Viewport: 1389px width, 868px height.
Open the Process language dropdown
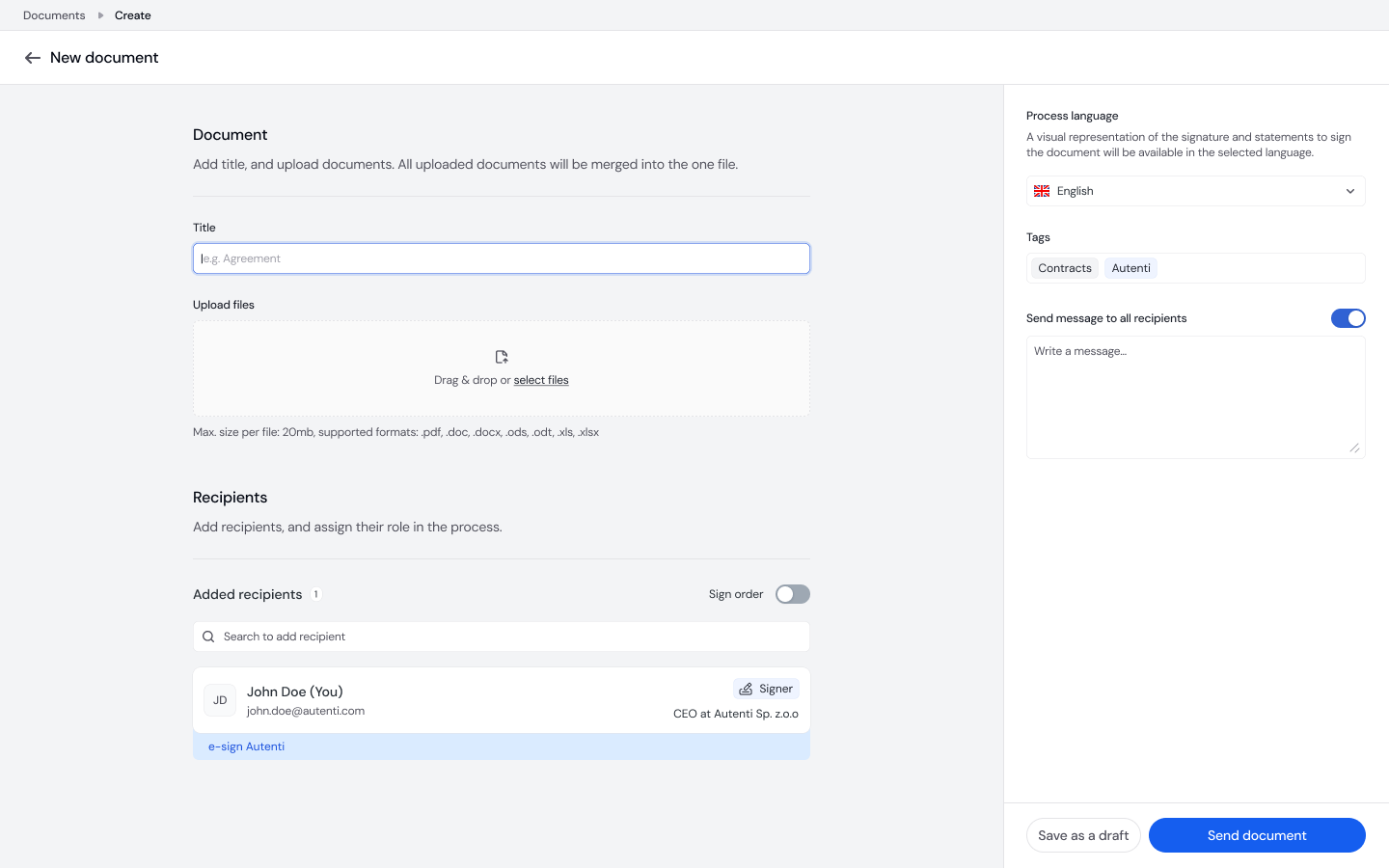pos(1194,191)
